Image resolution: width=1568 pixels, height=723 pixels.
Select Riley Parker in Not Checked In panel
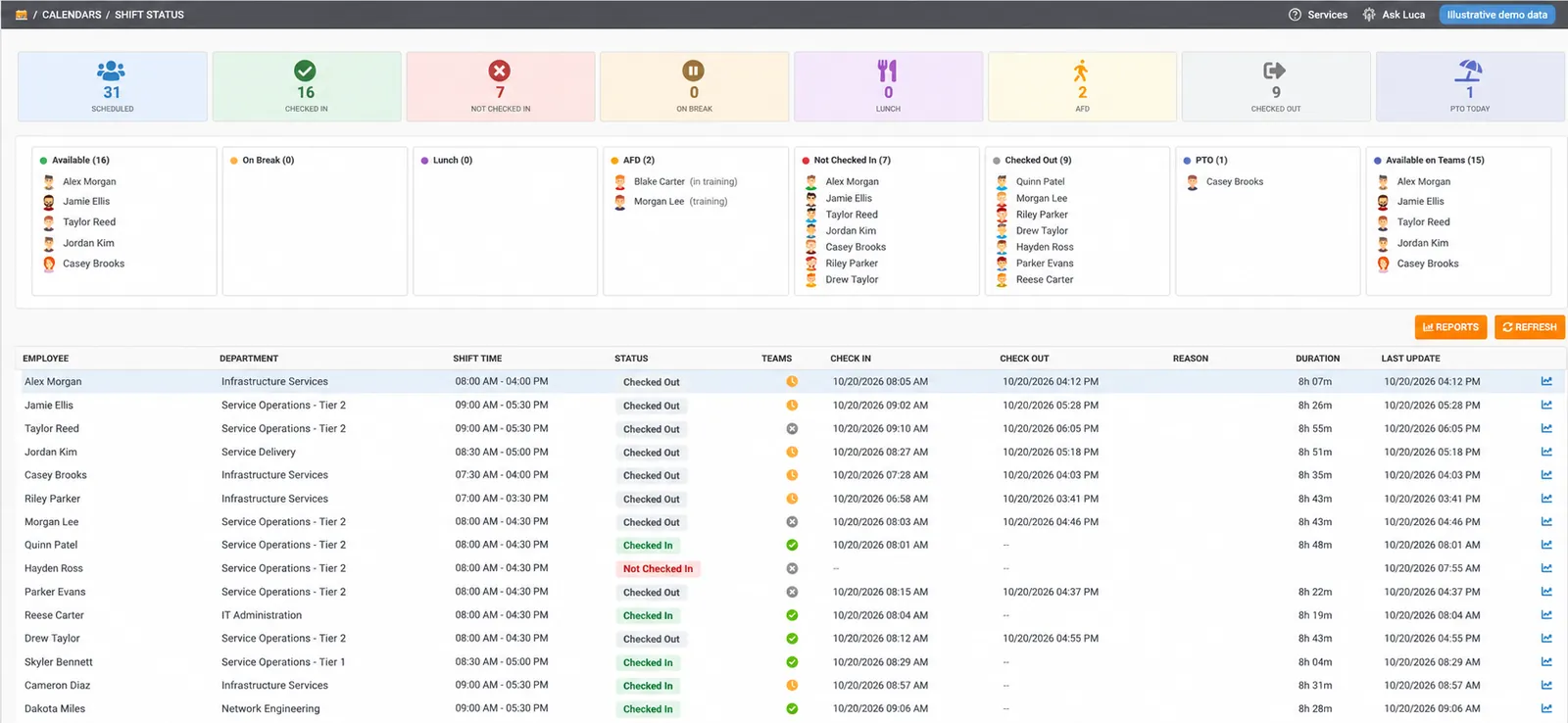pos(852,264)
